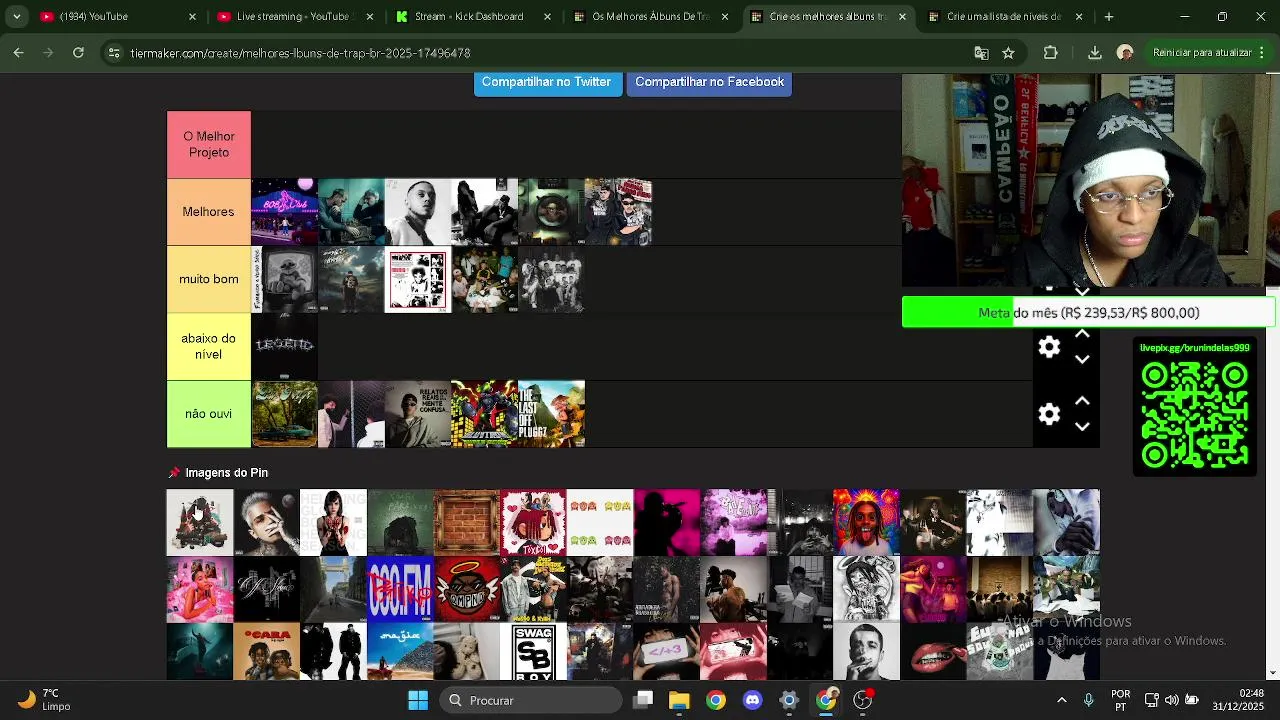Pick the blue 000FM album cover
This screenshot has width=1280, height=720.
(400, 589)
